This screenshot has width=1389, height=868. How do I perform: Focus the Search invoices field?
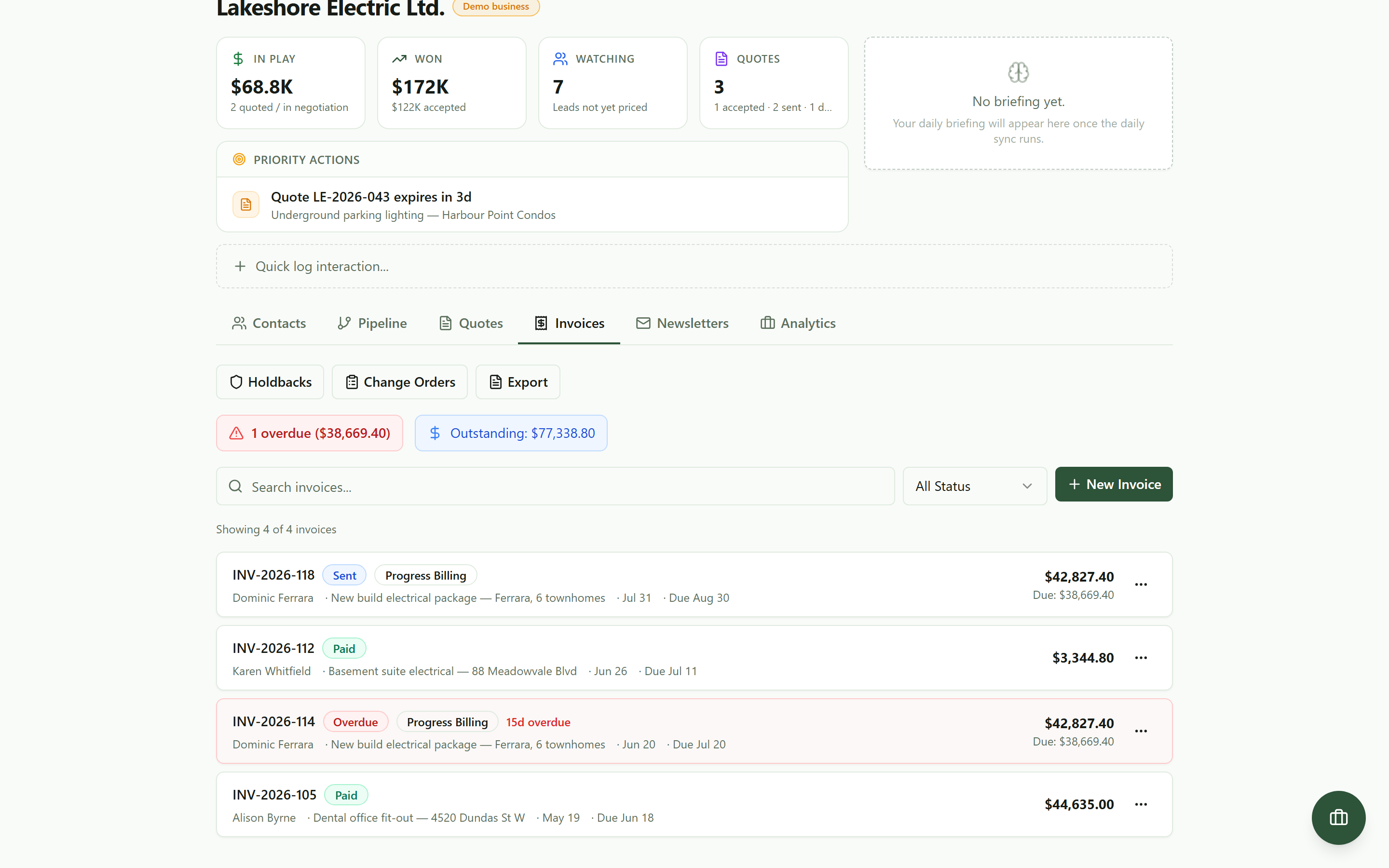555,486
